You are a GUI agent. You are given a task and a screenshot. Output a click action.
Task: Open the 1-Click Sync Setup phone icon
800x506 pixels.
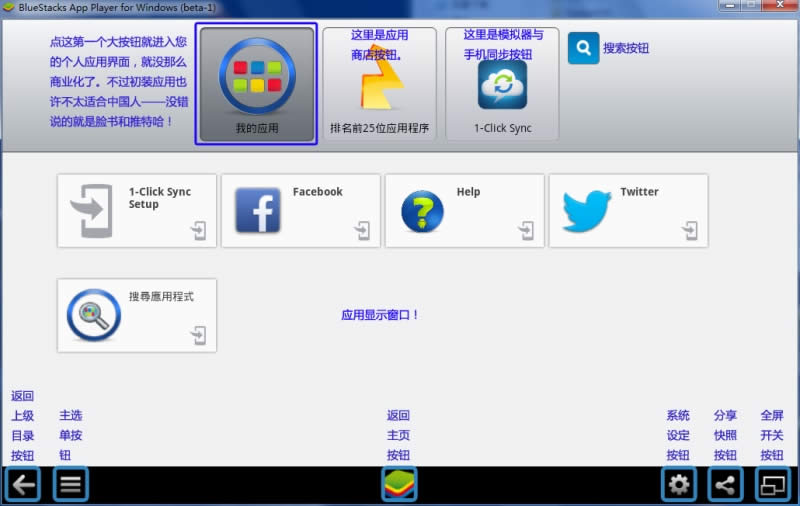coord(92,211)
